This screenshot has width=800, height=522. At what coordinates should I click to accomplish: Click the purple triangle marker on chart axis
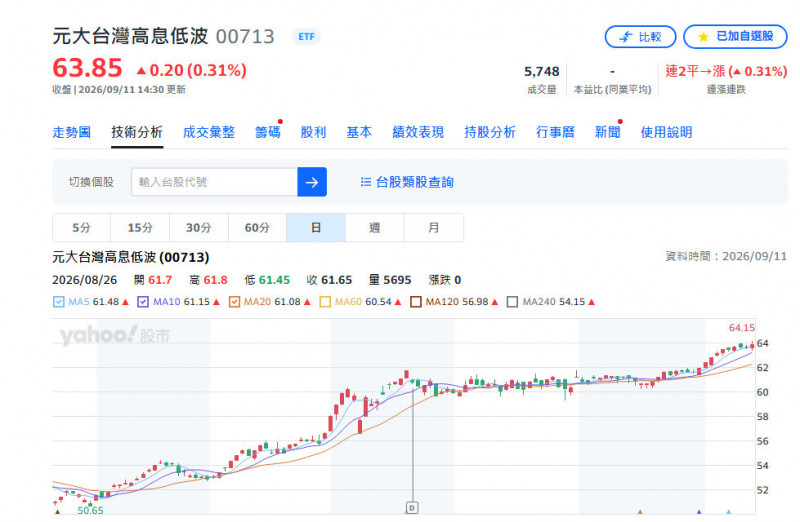pos(699,511)
